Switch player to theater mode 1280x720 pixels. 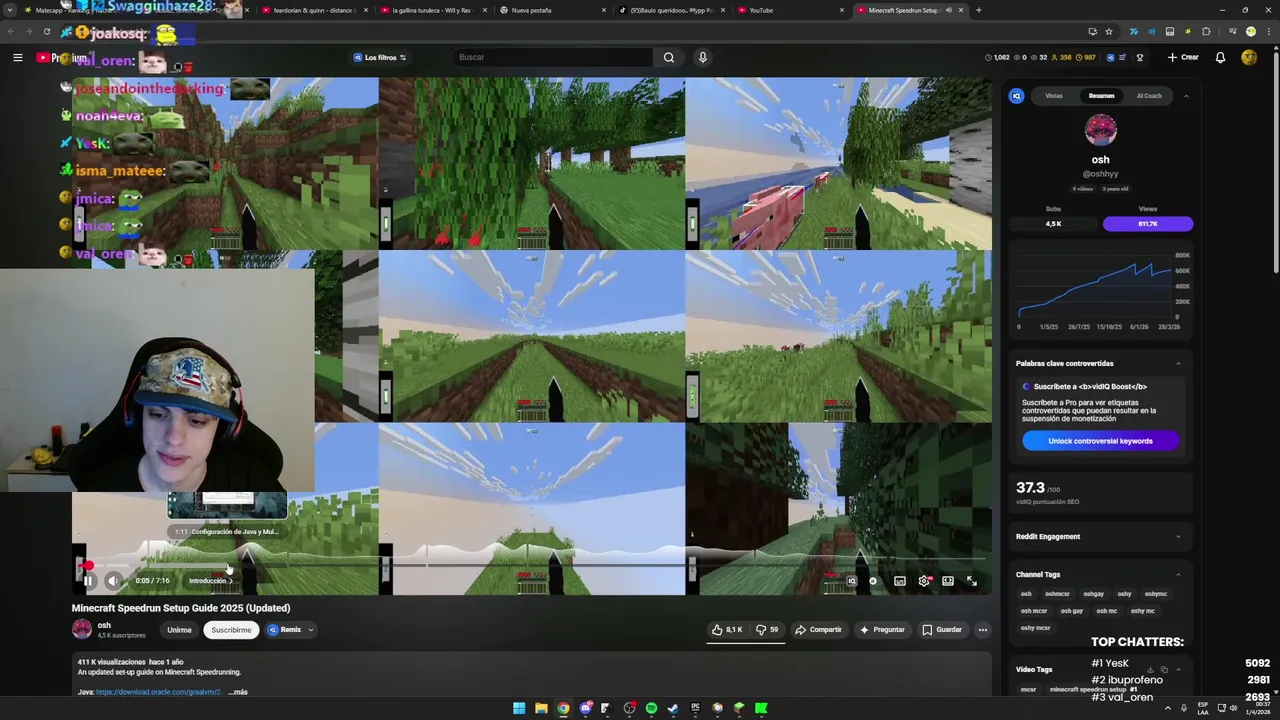[x=948, y=581]
